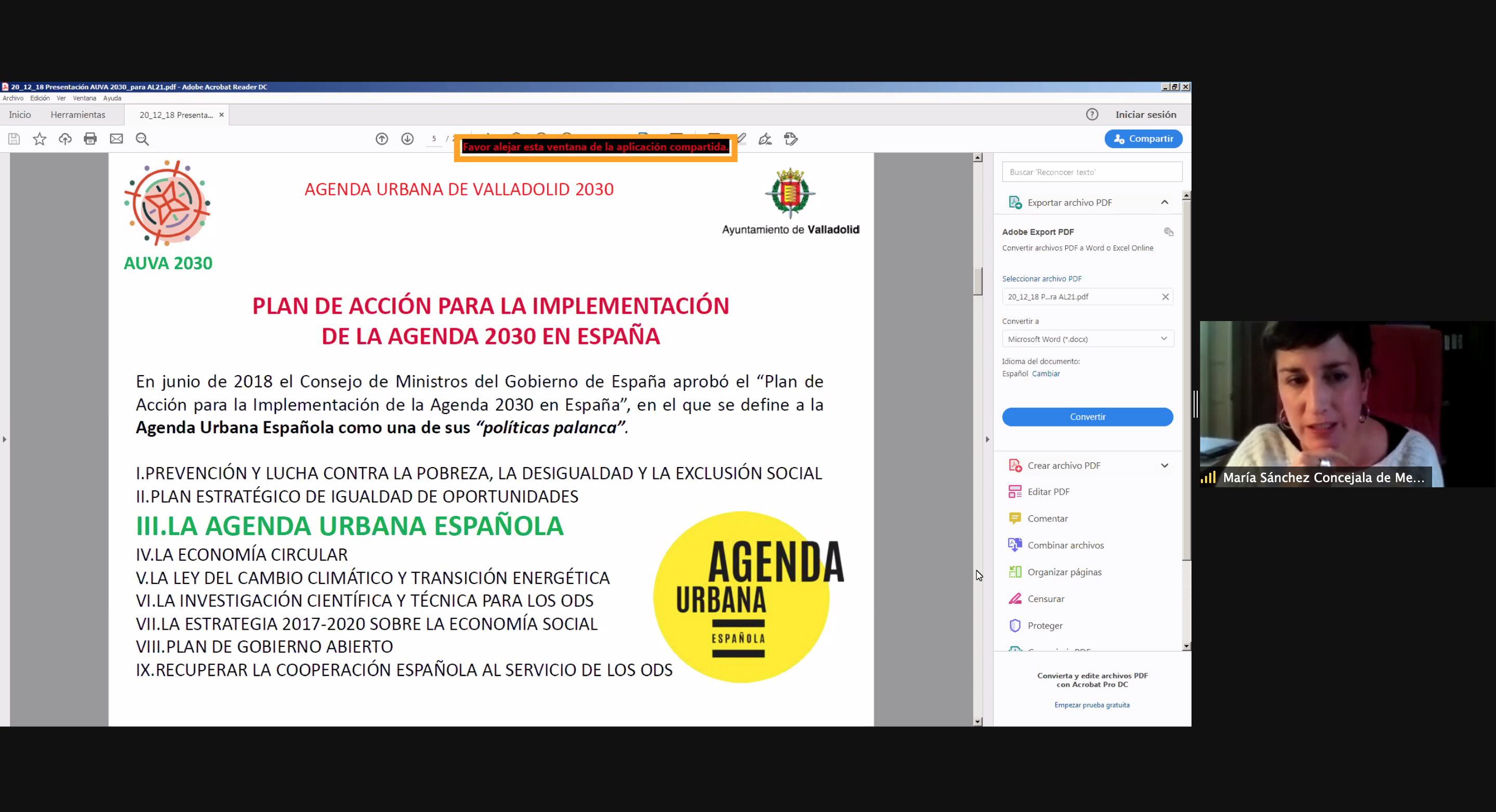1496x812 pixels.
Task: Click the sign document pen icon
Action: tap(765, 139)
